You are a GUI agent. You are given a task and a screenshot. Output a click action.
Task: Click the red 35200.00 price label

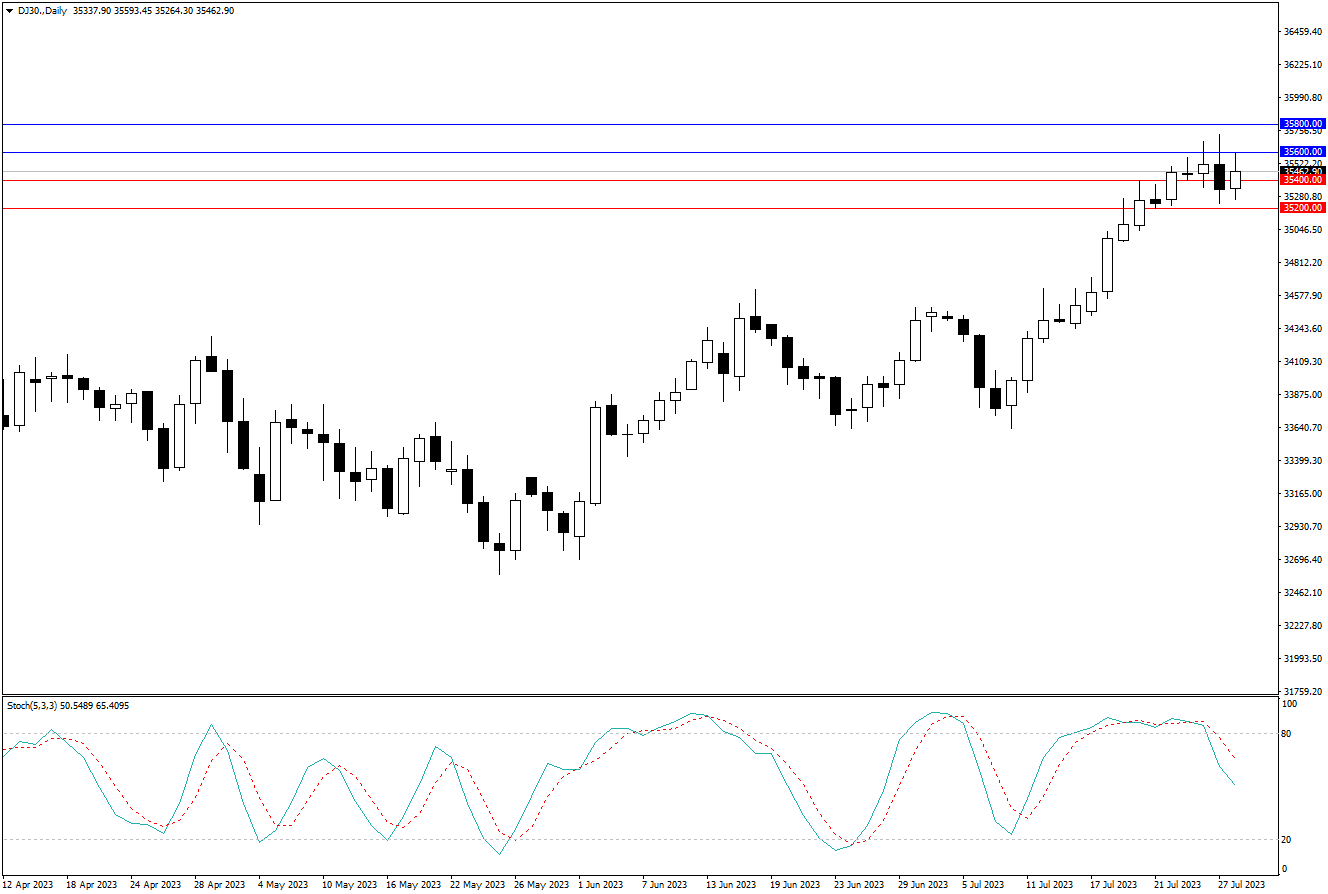pos(1303,208)
